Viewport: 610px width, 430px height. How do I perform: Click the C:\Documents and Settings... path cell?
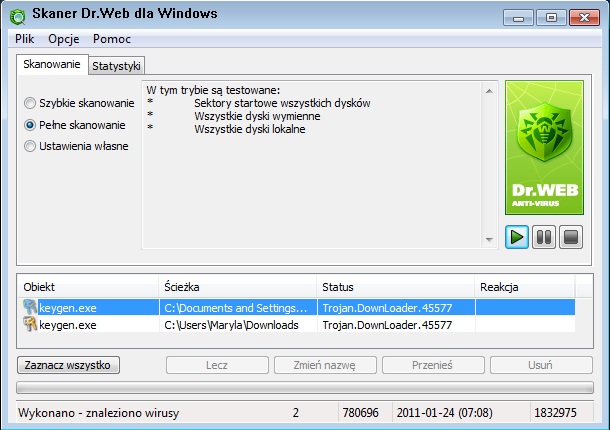coord(238,307)
